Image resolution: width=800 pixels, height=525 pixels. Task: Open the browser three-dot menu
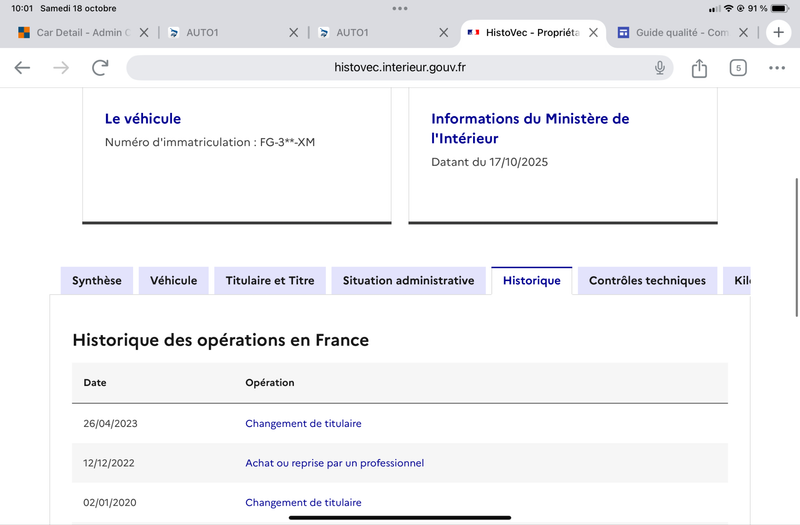click(777, 68)
